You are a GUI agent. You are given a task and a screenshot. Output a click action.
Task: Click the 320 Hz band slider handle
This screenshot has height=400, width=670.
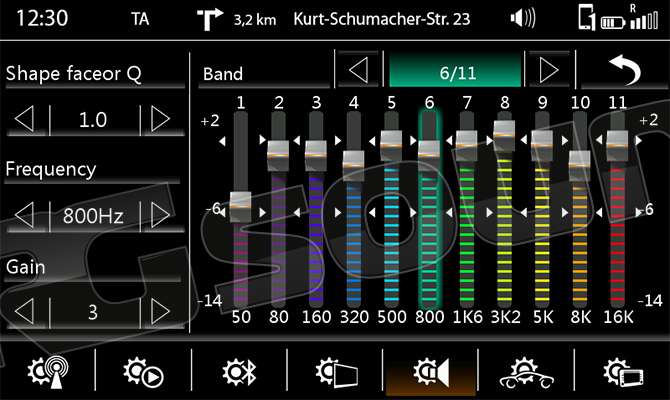tap(353, 166)
